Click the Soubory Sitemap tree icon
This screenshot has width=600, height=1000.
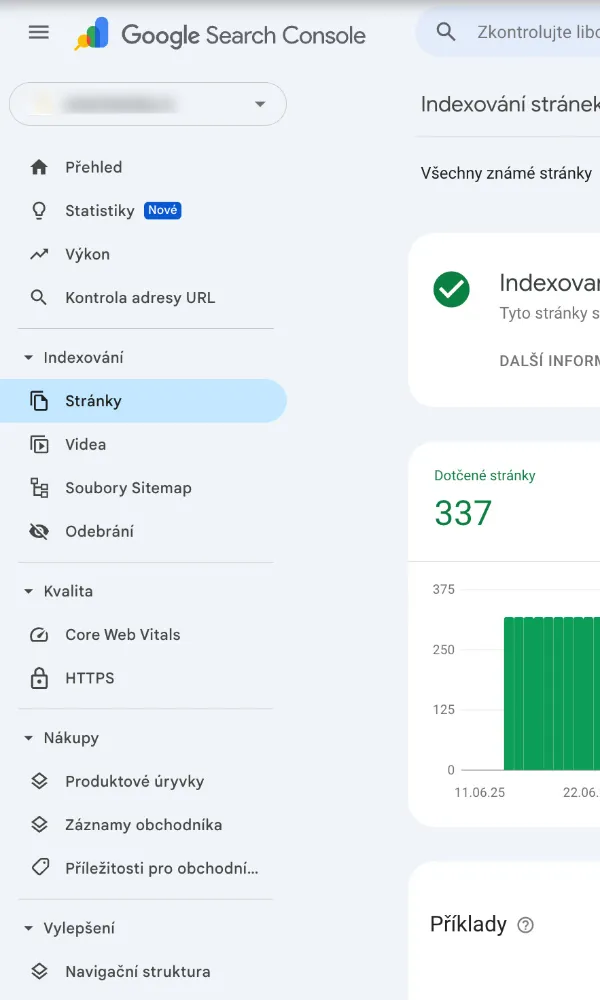(39, 488)
